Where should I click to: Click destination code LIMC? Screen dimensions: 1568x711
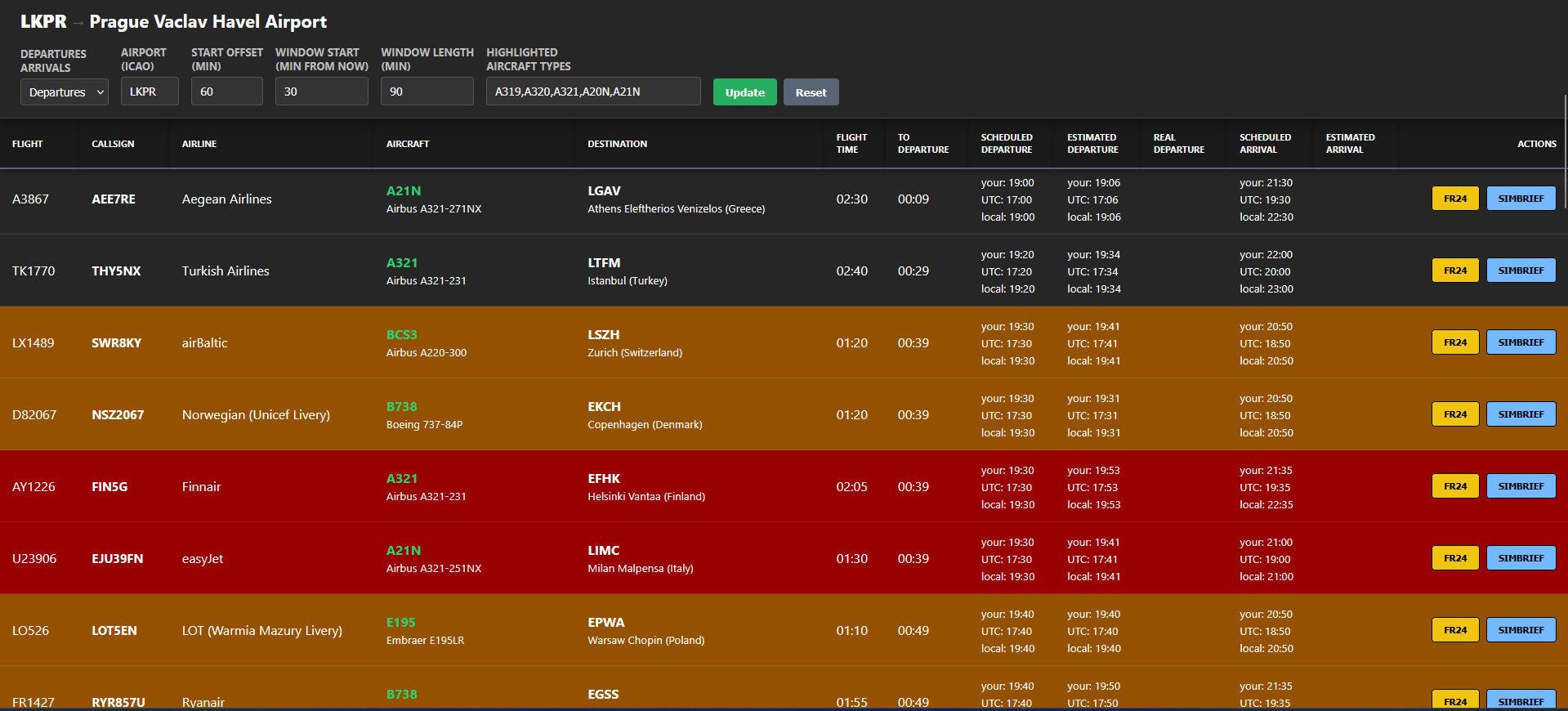tap(603, 550)
